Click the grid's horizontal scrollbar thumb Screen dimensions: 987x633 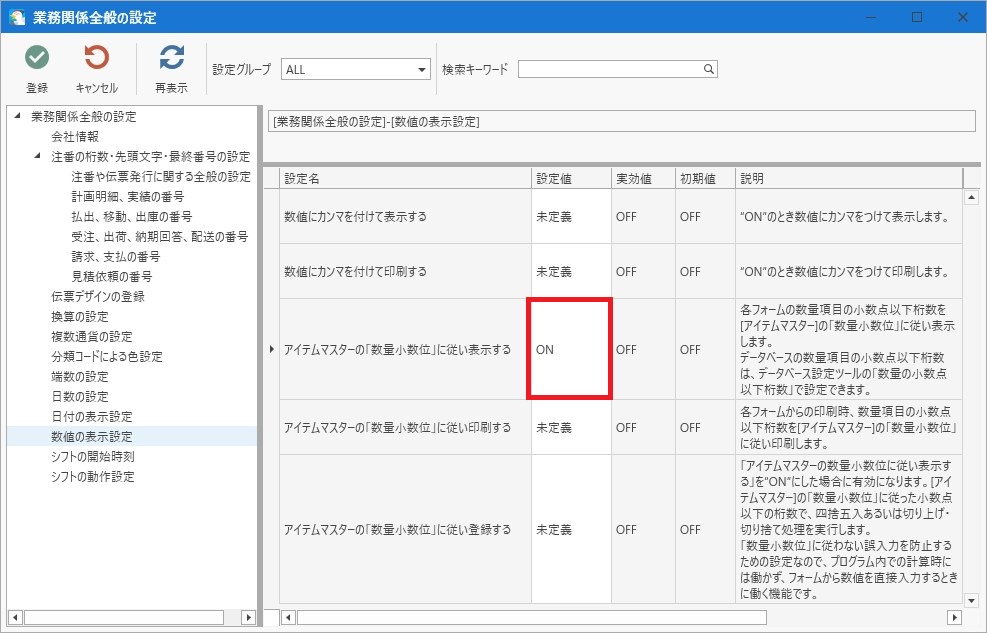click(x=532, y=617)
